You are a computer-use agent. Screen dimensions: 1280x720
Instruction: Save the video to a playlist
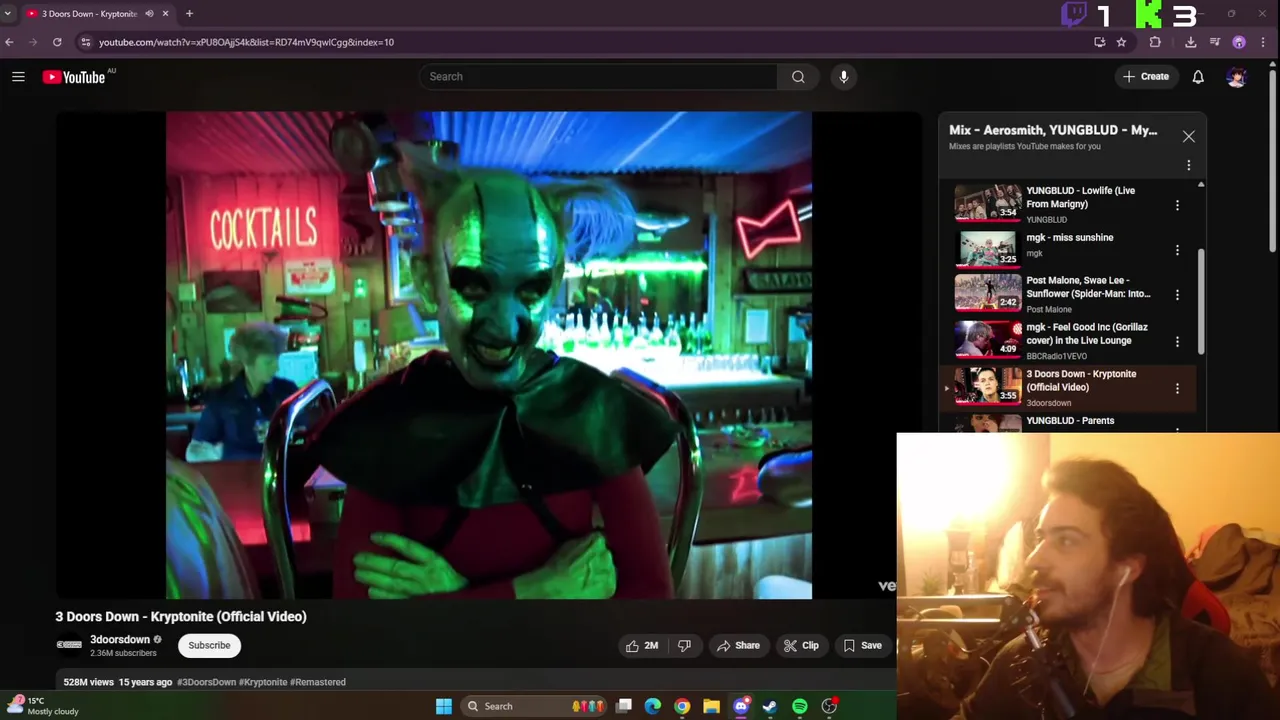[x=862, y=646]
